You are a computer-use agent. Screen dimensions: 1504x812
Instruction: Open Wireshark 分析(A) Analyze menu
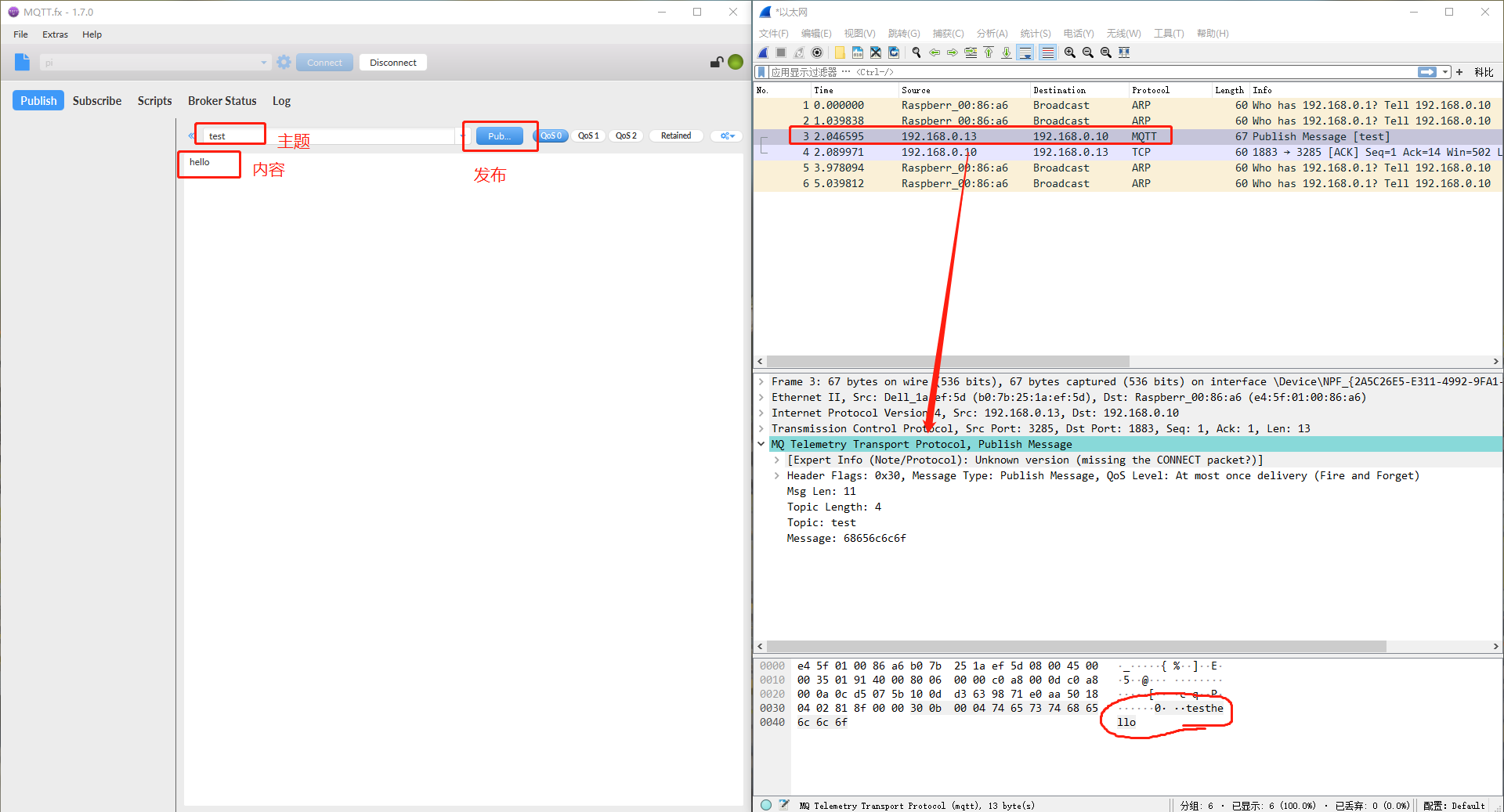click(x=992, y=34)
